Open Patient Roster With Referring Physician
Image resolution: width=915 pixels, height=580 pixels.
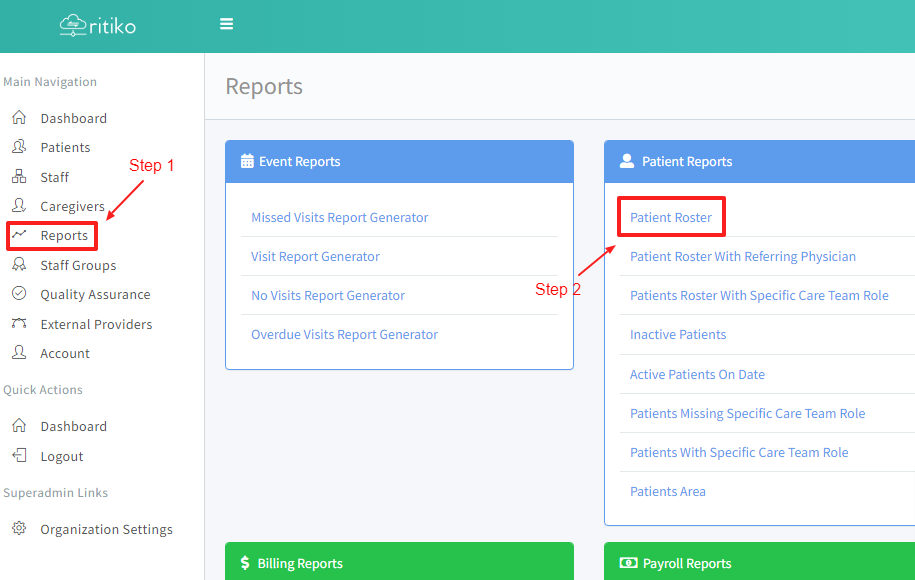(743, 256)
